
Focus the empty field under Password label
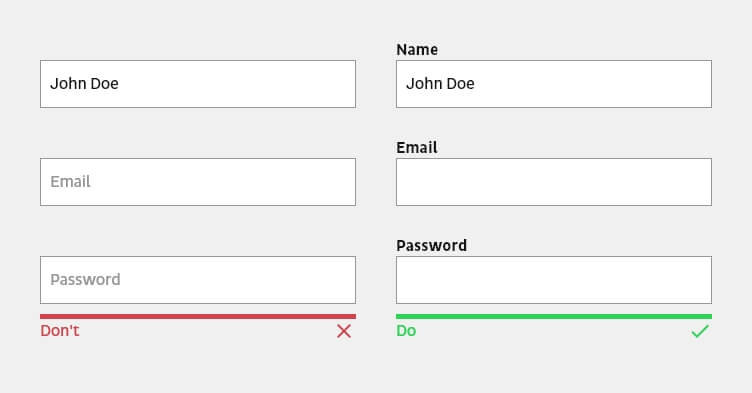[554, 280]
